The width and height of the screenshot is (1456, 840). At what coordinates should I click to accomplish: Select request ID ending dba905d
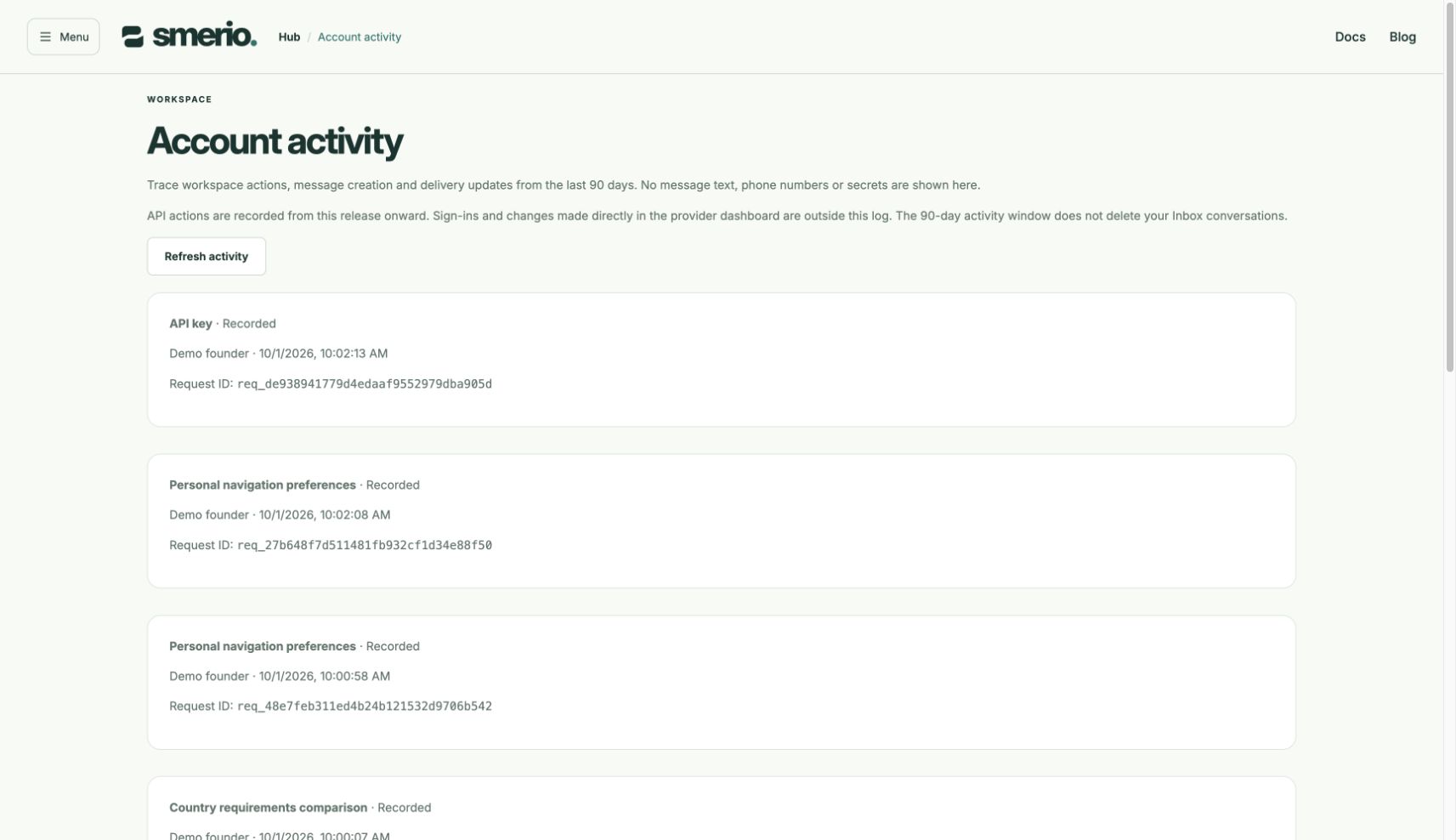coord(365,383)
